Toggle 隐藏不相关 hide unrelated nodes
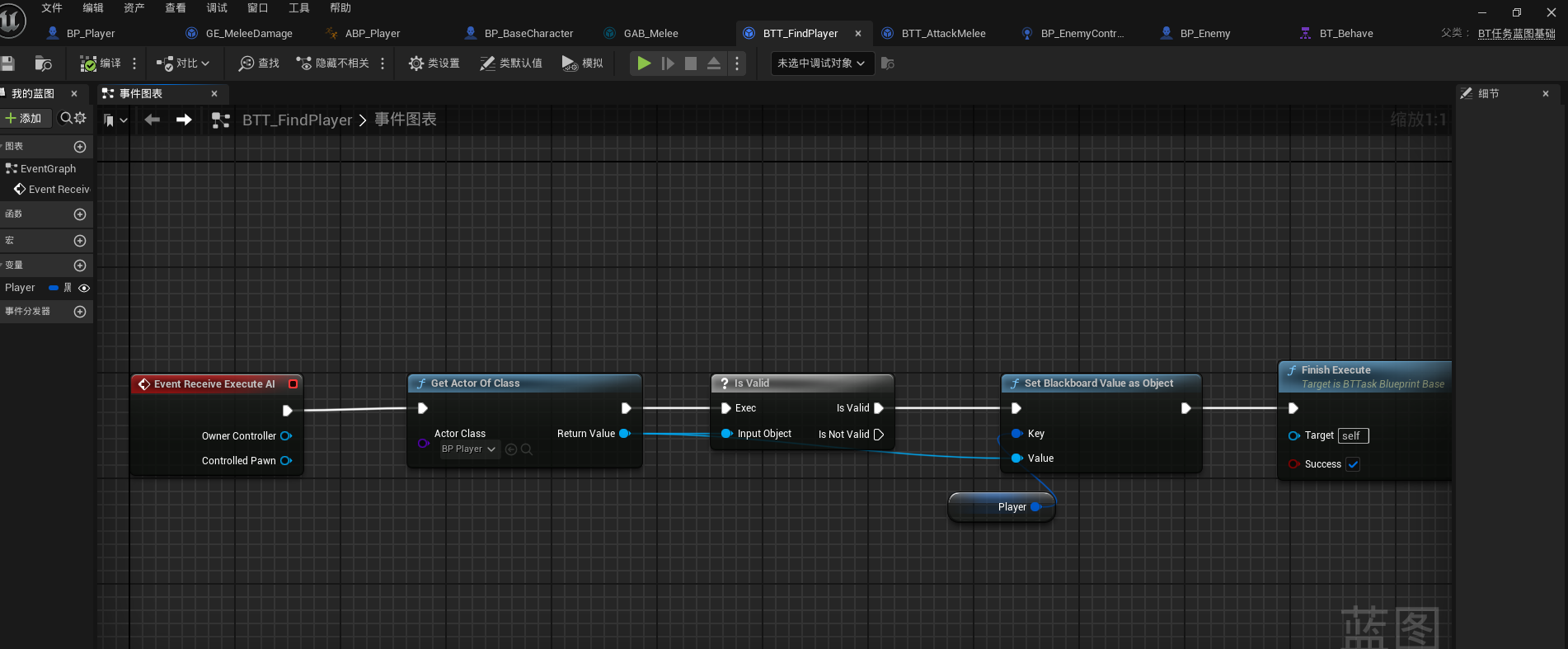 click(x=333, y=63)
